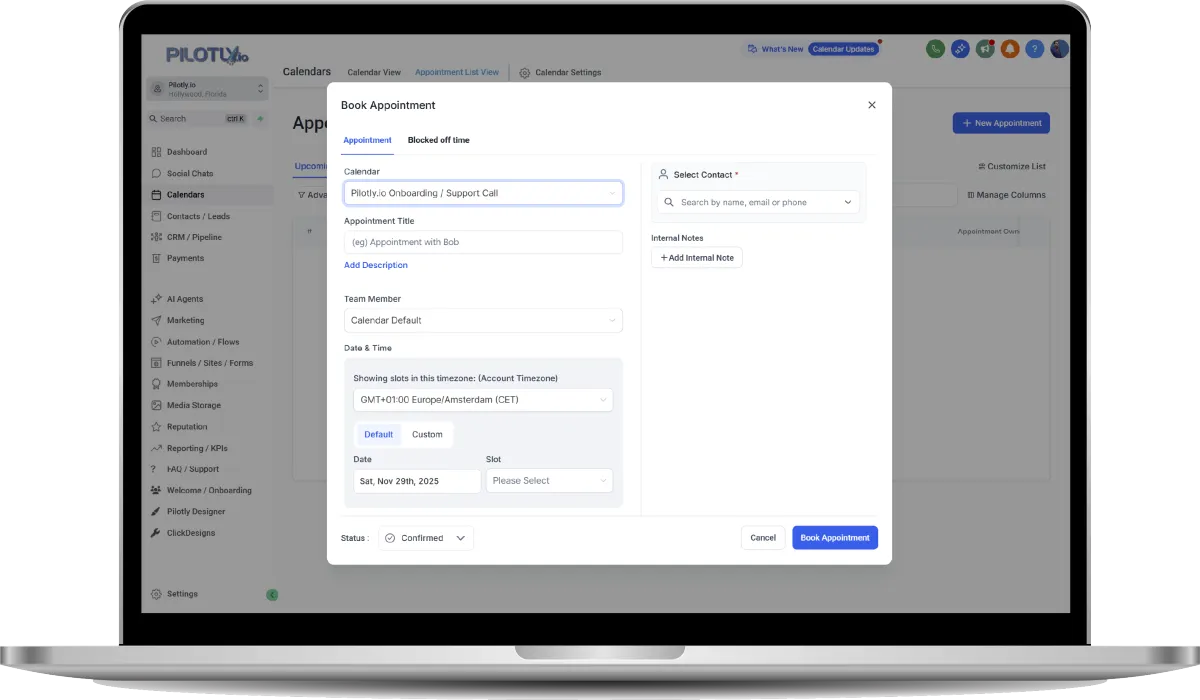Viewport: 1200px width, 700px height.
Task: Click the Reputation star icon
Action: (x=156, y=427)
